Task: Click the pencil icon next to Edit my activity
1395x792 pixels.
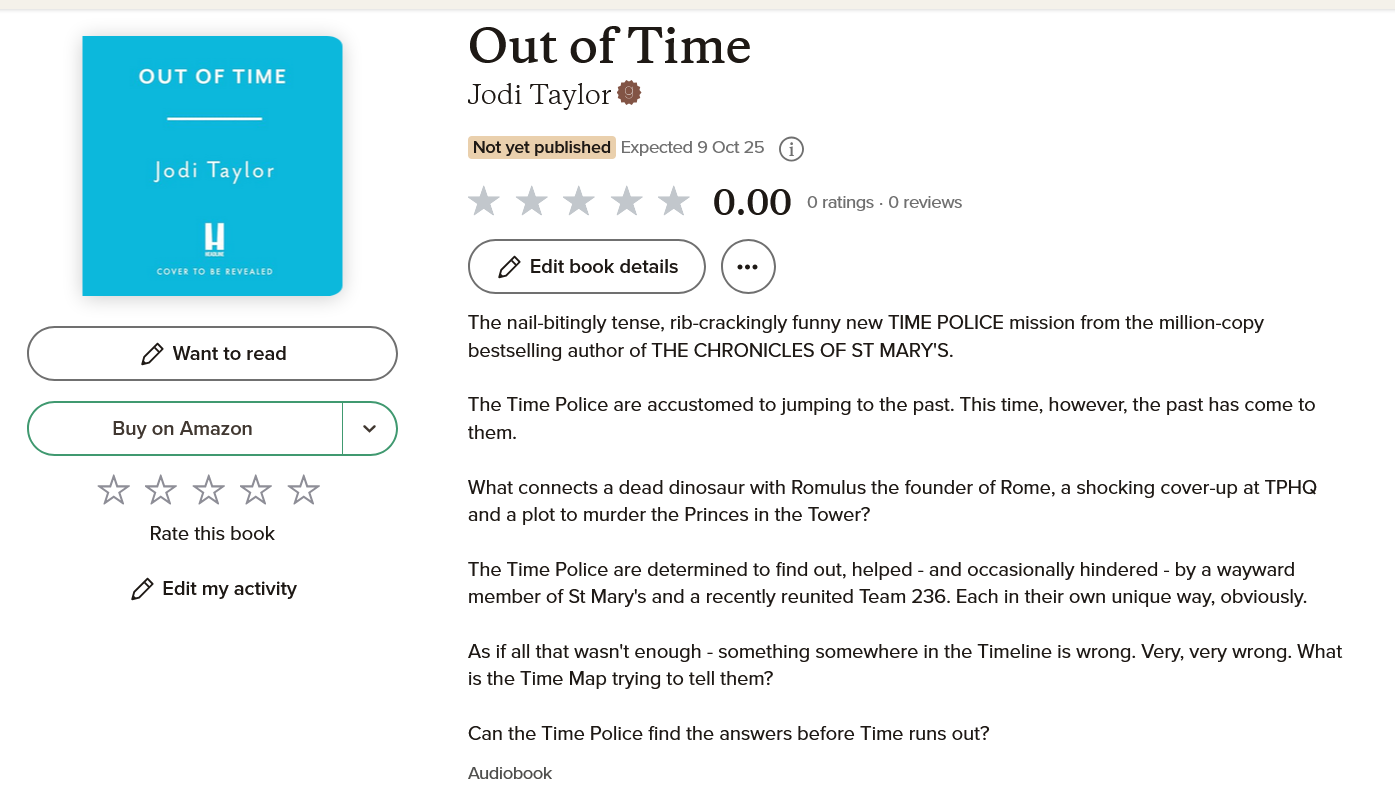Action: point(143,589)
